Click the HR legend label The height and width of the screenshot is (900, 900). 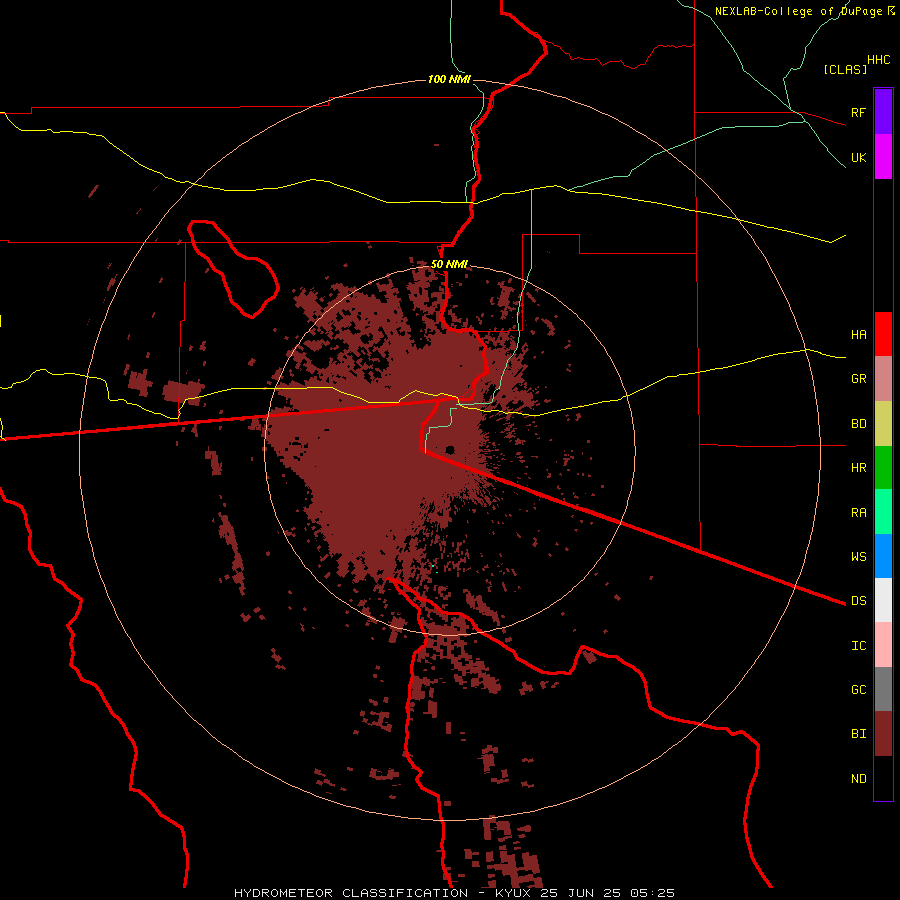pos(859,468)
